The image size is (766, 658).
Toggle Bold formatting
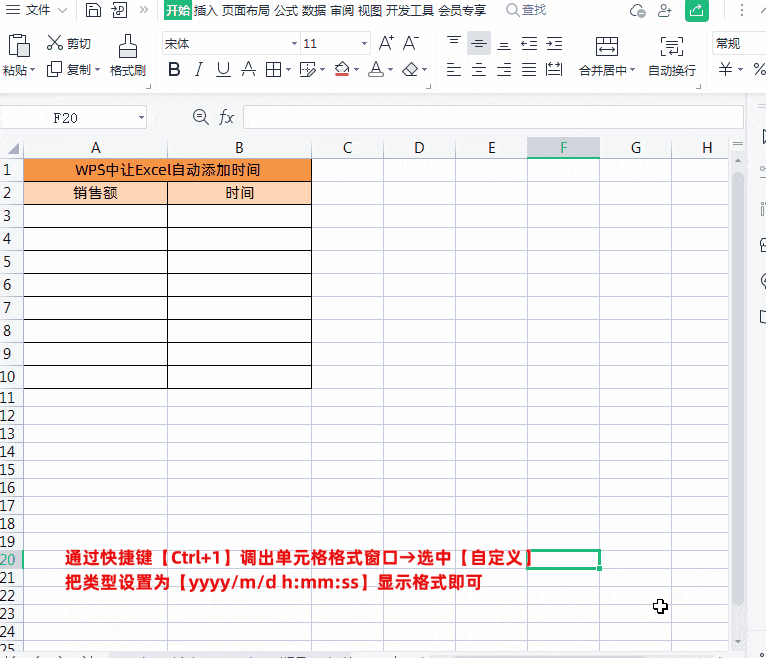tap(174, 70)
